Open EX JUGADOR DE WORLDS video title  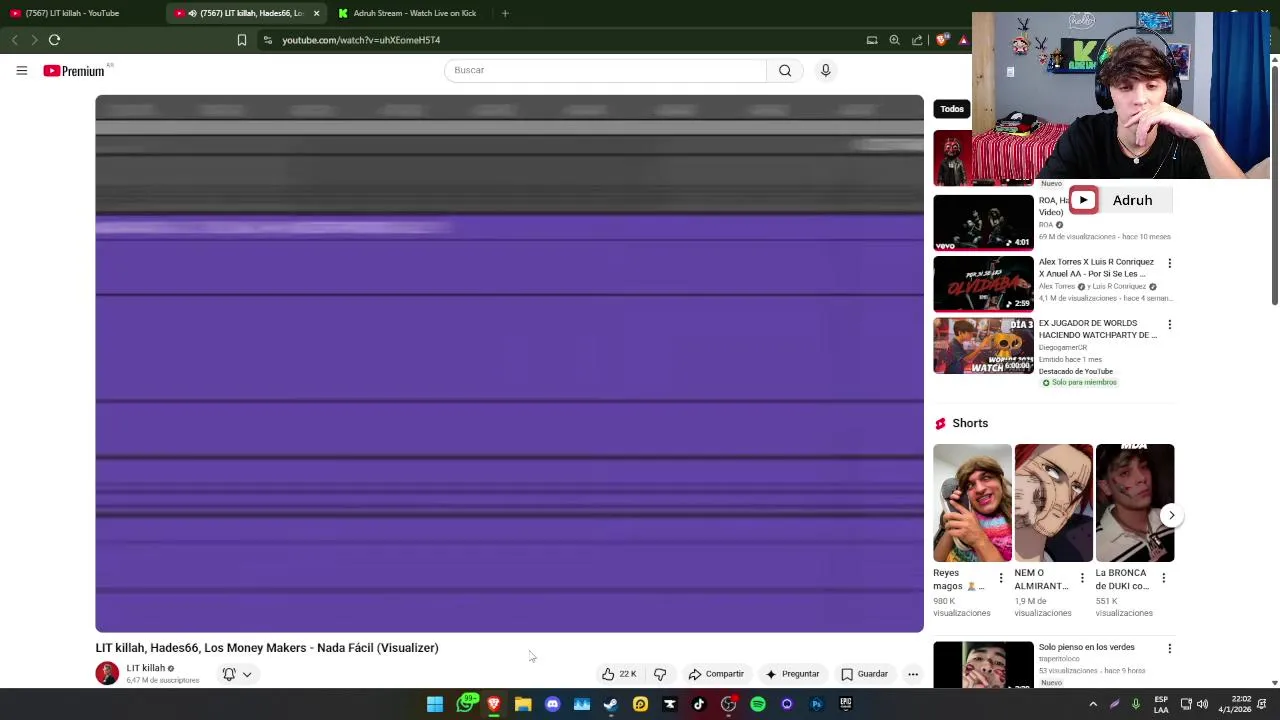tap(1097, 329)
